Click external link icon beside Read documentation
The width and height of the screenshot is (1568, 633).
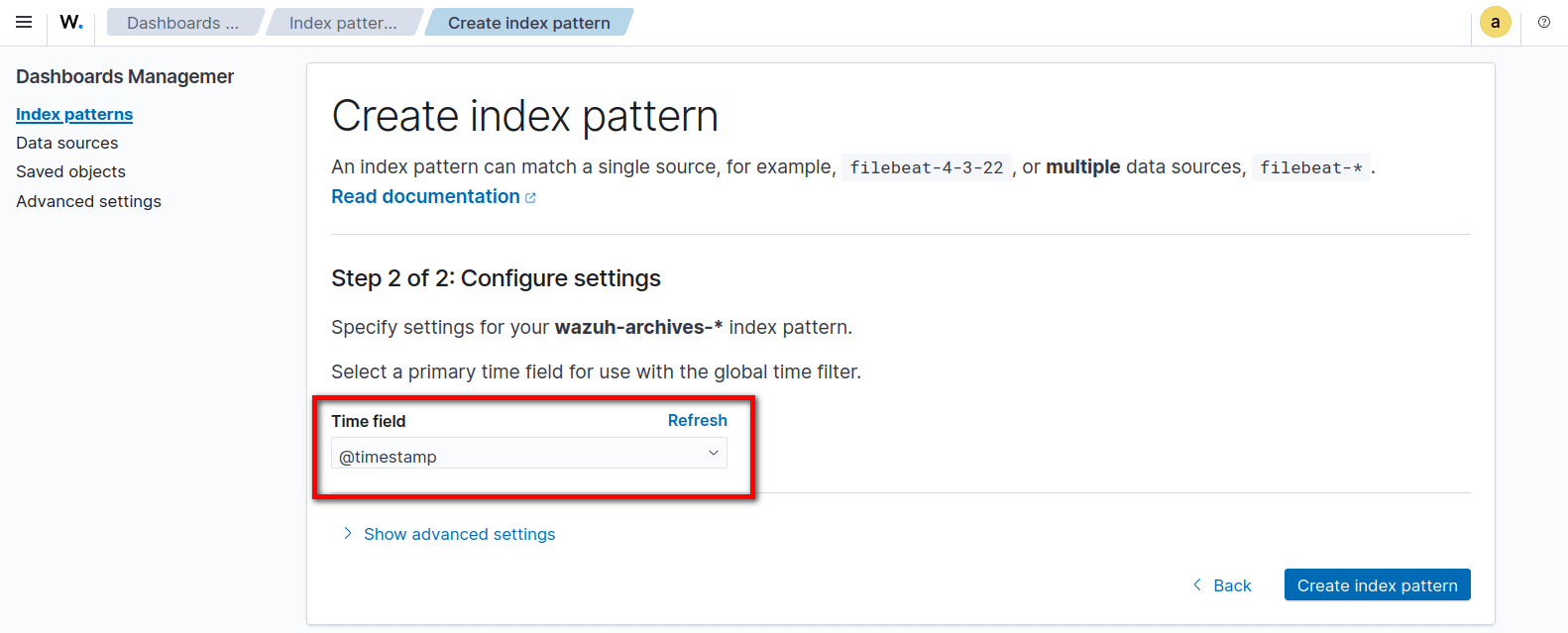click(531, 198)
